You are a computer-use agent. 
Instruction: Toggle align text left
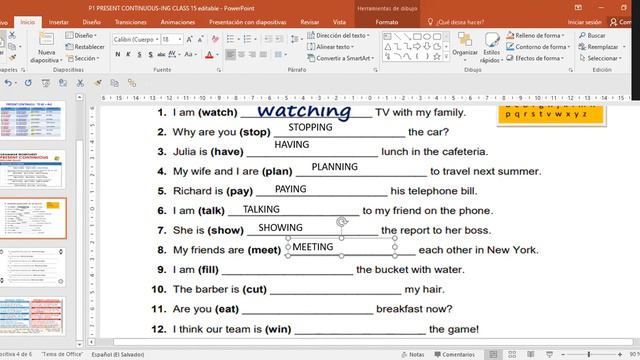click(231, 54)
